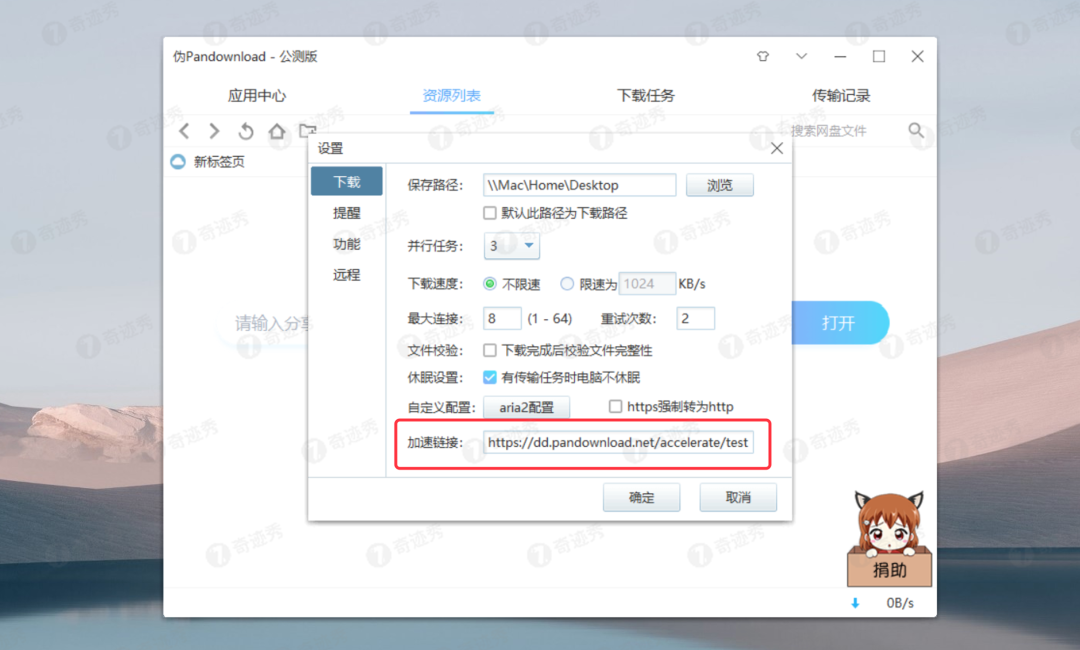The width and height of the screenshot is (1080, 650).
Task: Enable 默认此路径为下载路径 checkbox
Action: click(490, 213)
